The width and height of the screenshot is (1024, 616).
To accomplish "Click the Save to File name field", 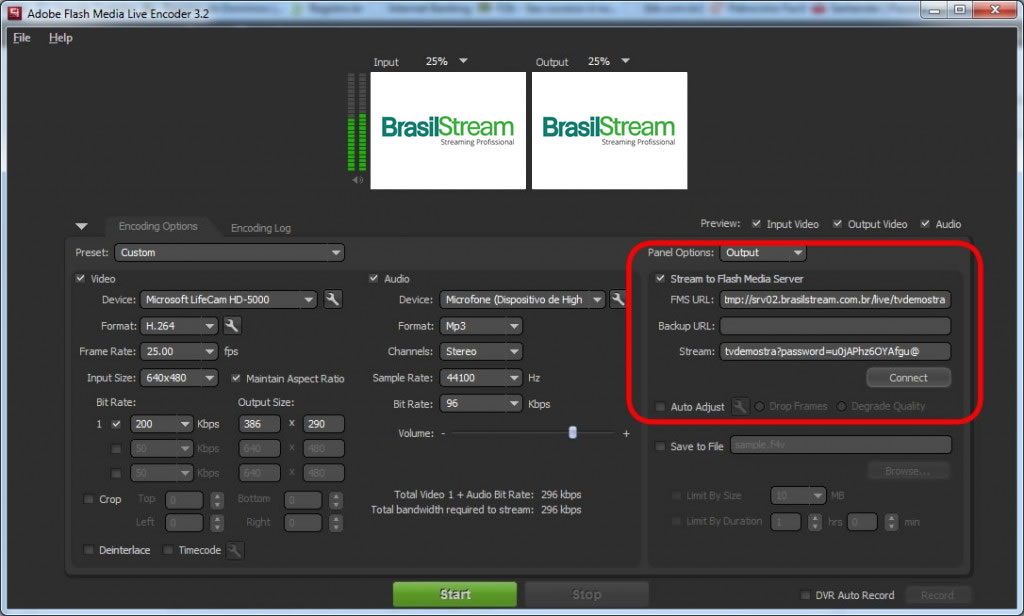I will (840, 446).
